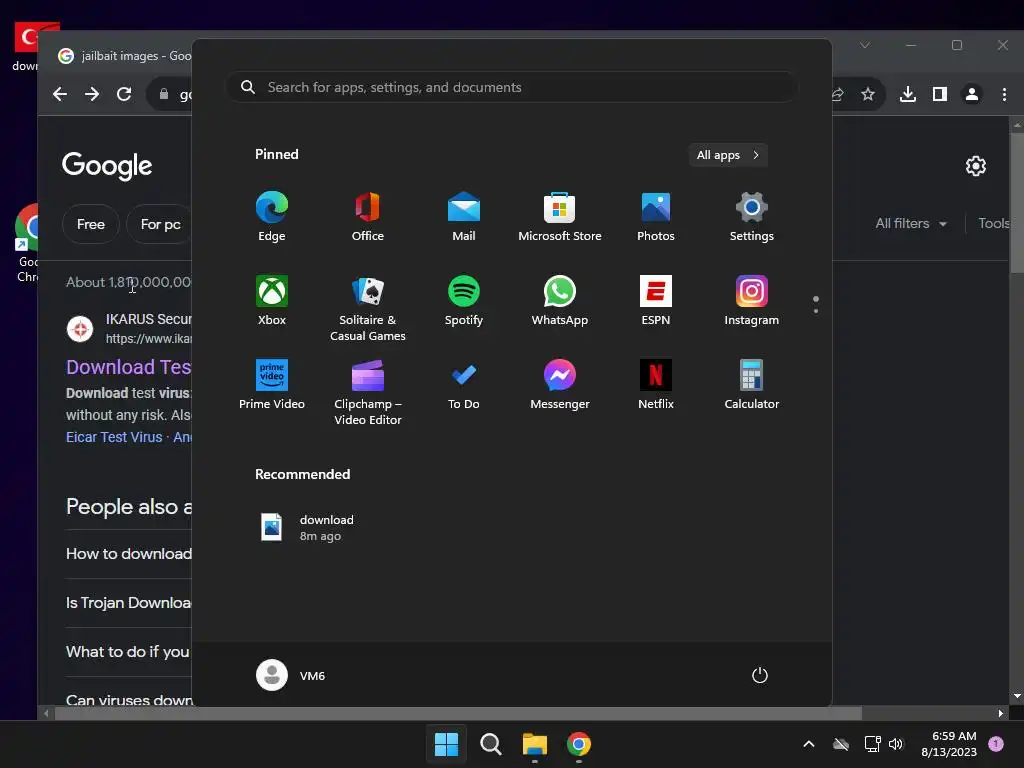Share this page from Chrome address bar
1024x768 pixels.
pos(838,94)
